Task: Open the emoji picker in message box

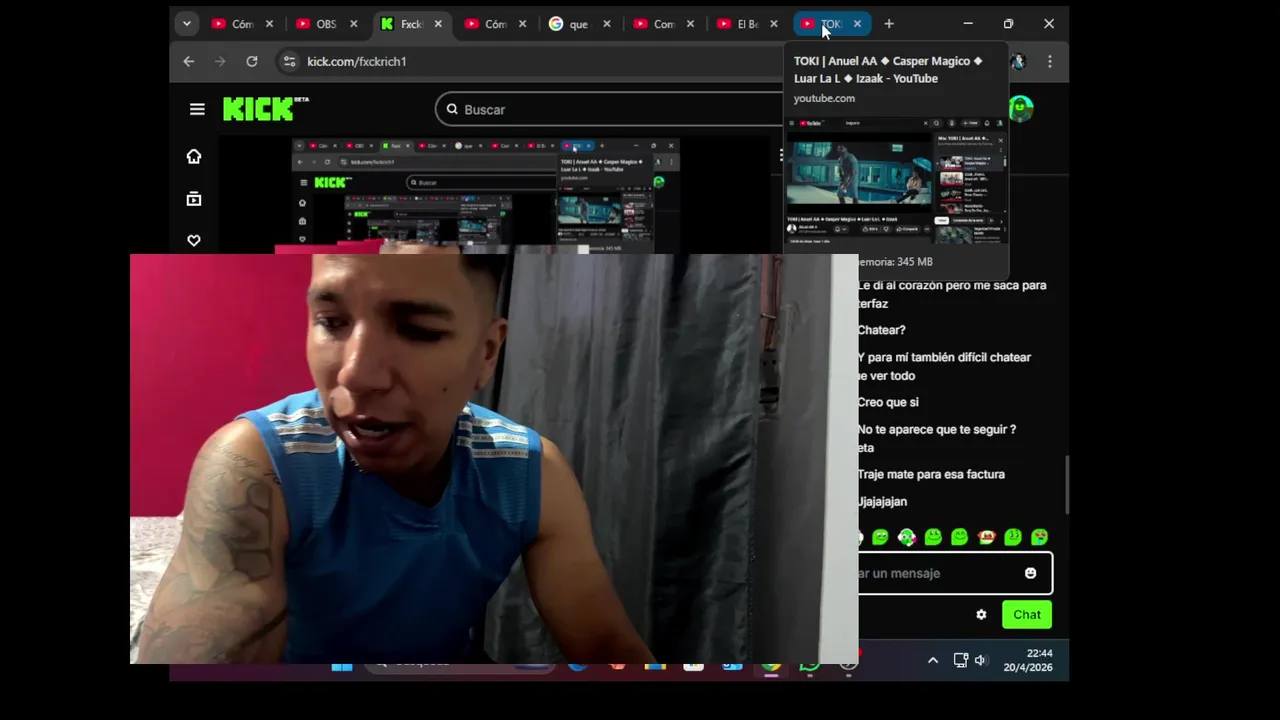Action: pos(1031,573)
